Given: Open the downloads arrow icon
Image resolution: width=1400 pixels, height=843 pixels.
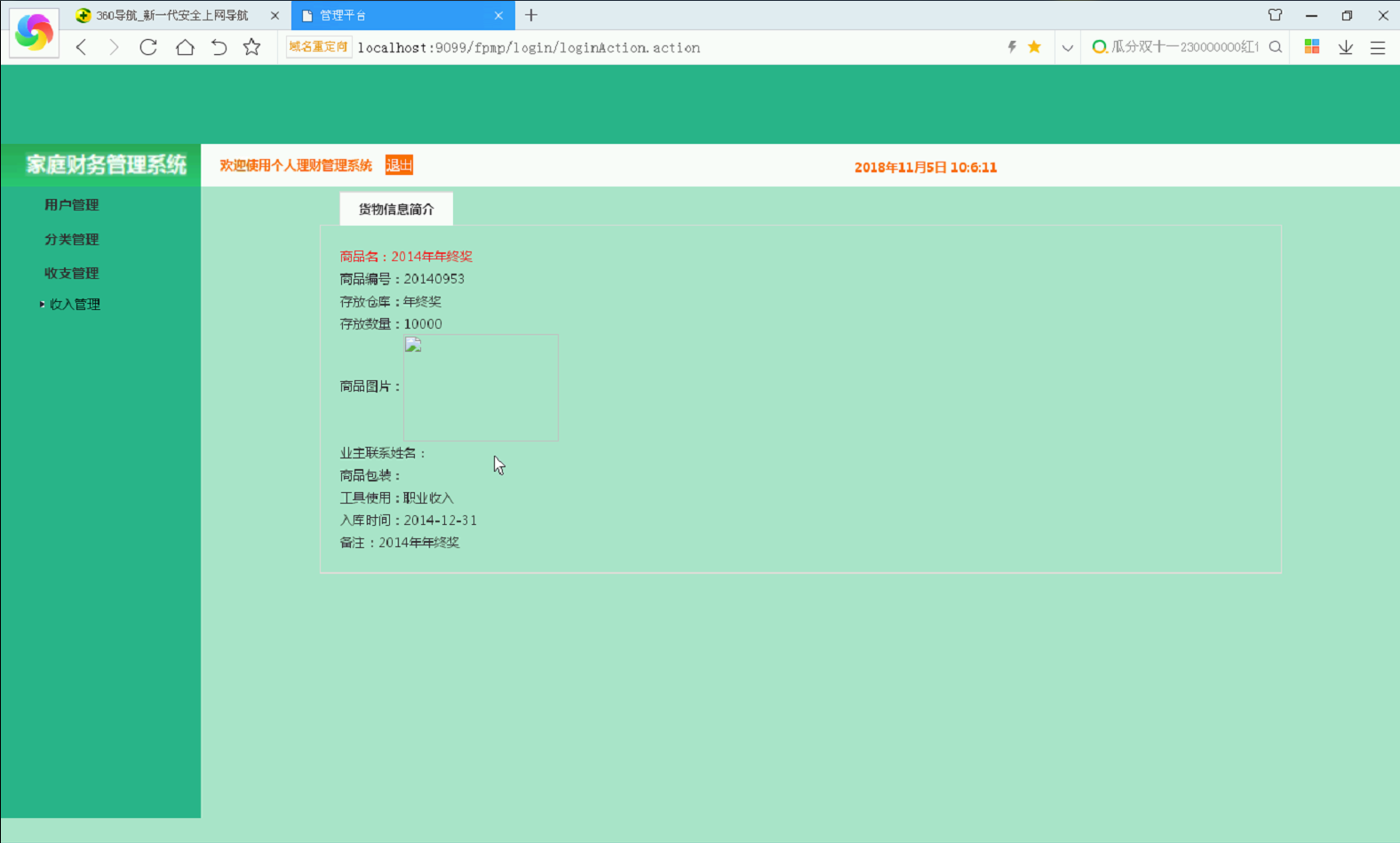Looking at the screenshot, I should 1346,47.
